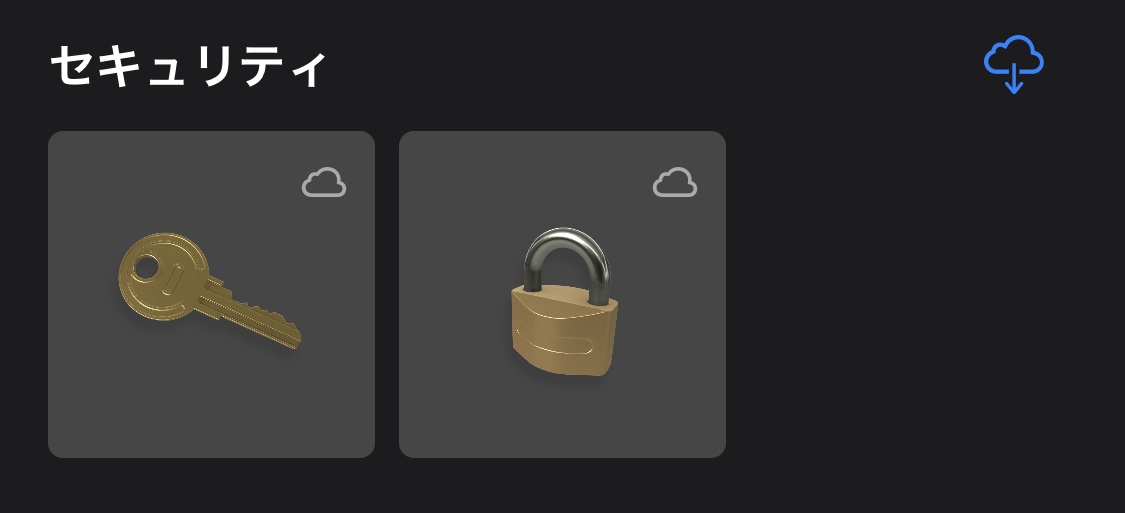This screenshot has height=513, width=1125.
Task: Click the download icon beside the セキュリティ title
Action: pyautogui.click(x=1013, y=64)
